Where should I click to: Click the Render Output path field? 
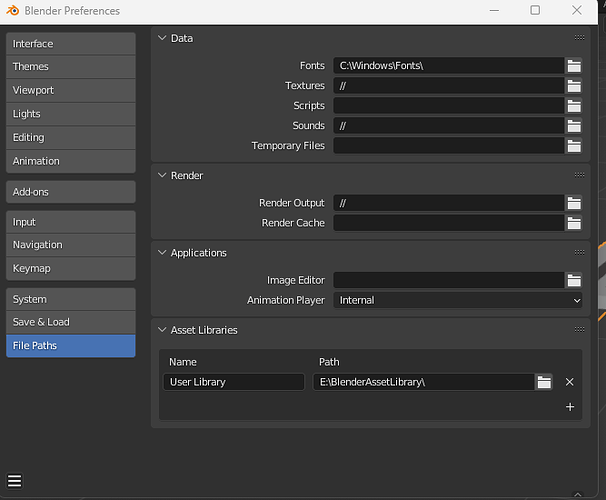pyautogui.click(x=449, y=203)
